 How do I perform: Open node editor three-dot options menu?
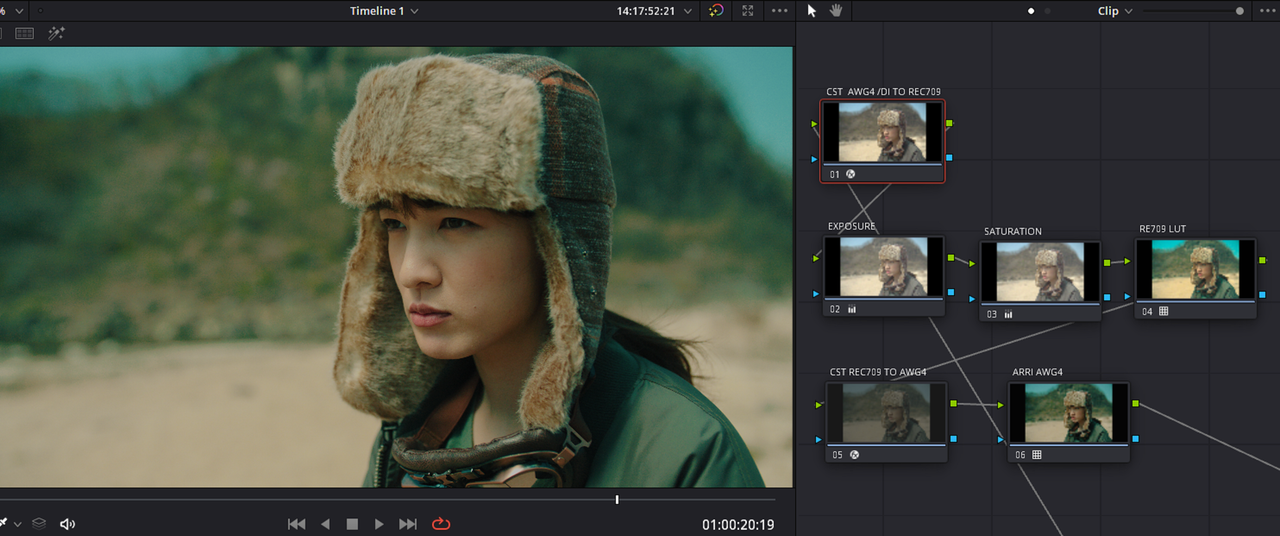1267,11
